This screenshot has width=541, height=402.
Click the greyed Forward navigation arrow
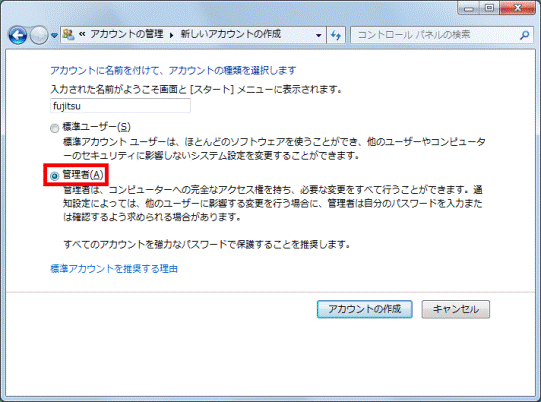pyautogui.click(x=39, y=35)
